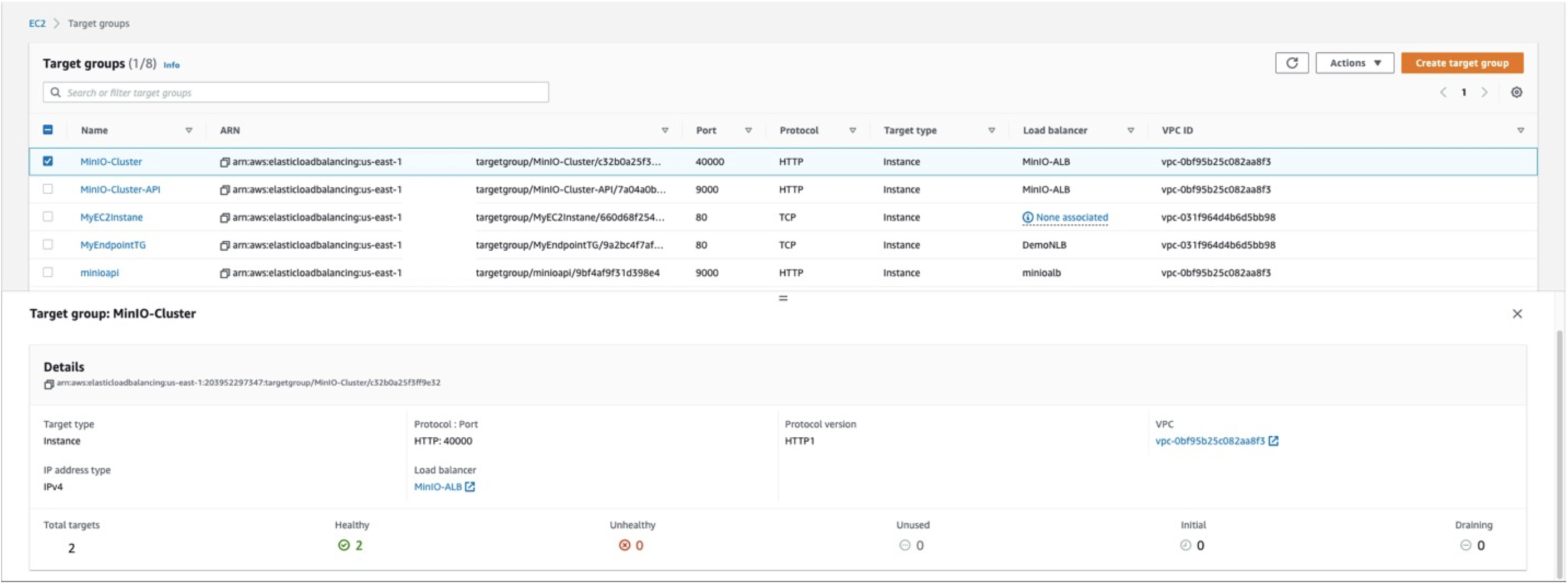The width and height of the screenshot is (1568, 586).
Task: Focus the search or filter target groups field
Action: pyautogui.click(x=296, y=92)
